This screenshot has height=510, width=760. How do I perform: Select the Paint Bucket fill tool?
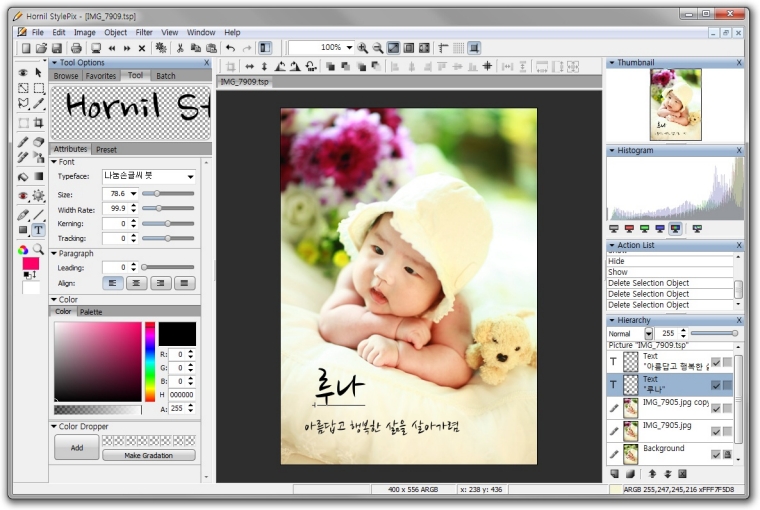pyautogui.click(x=23, y=176)
